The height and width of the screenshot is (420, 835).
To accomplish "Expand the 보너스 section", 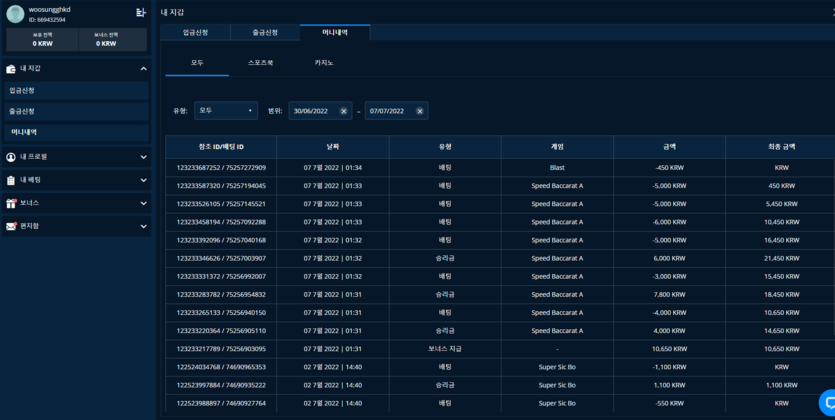I will [x=143, y=203].
